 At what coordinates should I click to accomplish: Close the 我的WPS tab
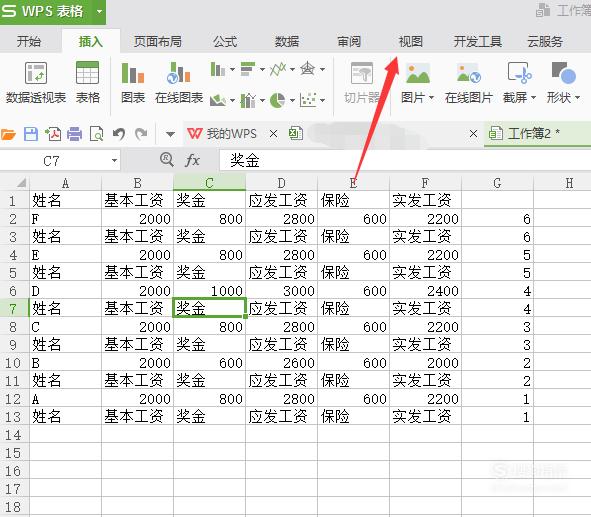tap(274, 133)
